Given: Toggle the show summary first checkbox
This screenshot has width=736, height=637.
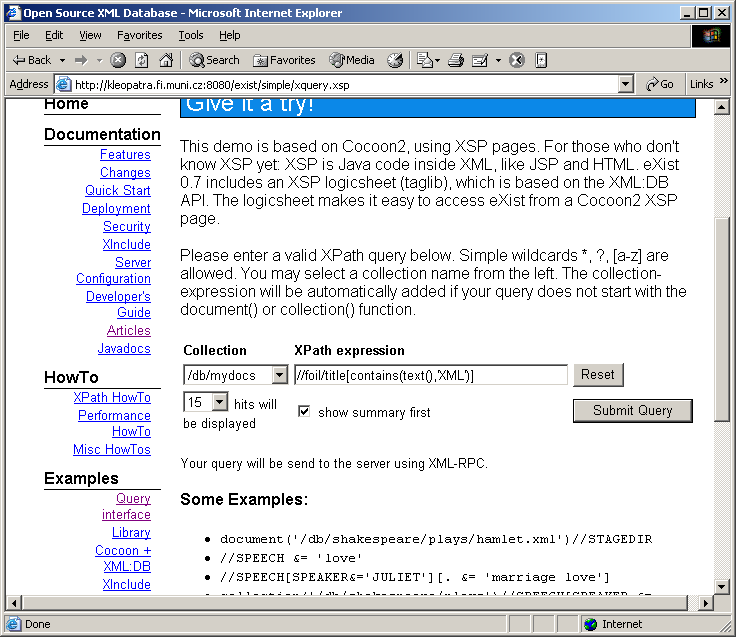Looking at the screenshot, I should click(x=304, y=412).
